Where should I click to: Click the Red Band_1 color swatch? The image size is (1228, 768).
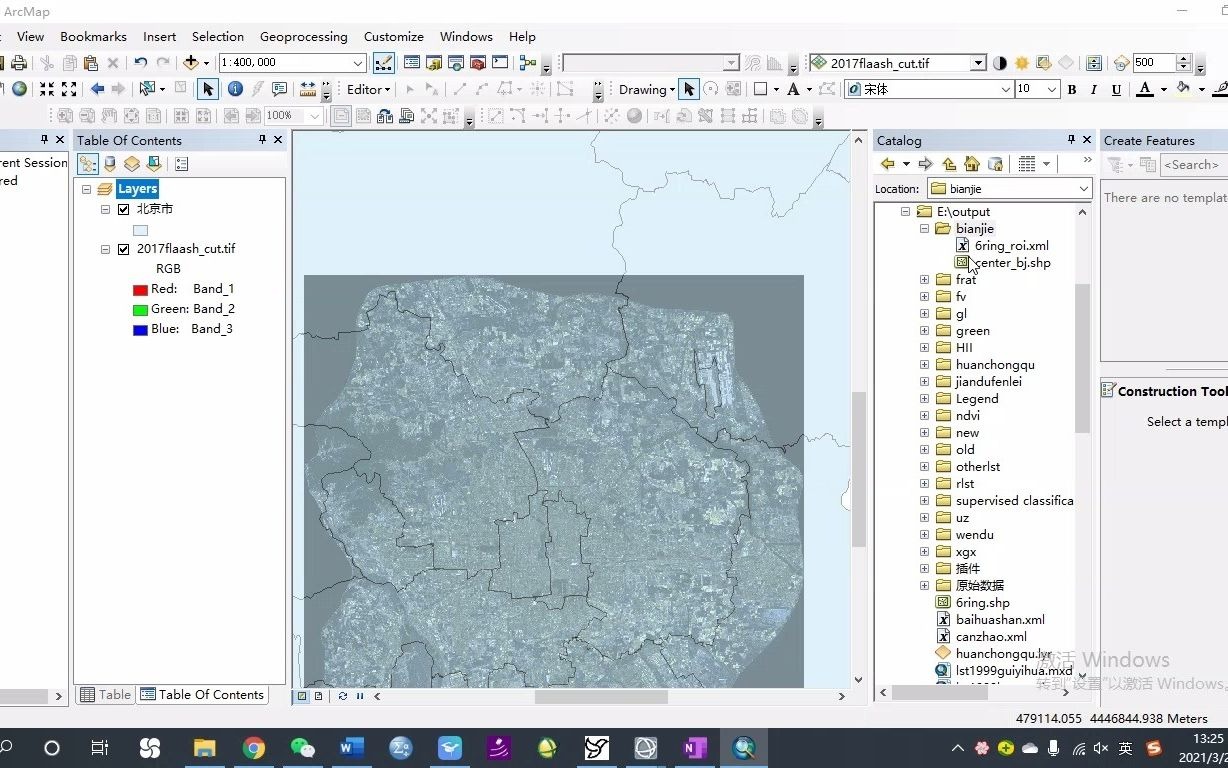140,290
